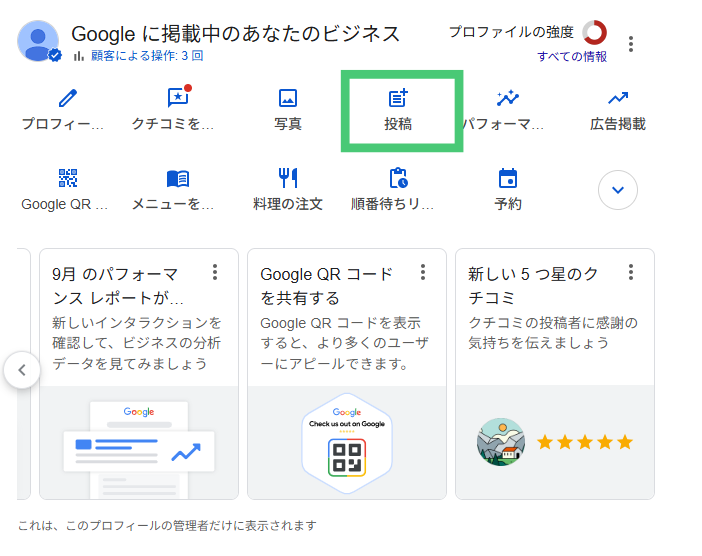This screenshot has height=556, width=702.
Task: Open 順番待ちリスト waitlist clipboard icon
Action: click(x=398, y=178)
